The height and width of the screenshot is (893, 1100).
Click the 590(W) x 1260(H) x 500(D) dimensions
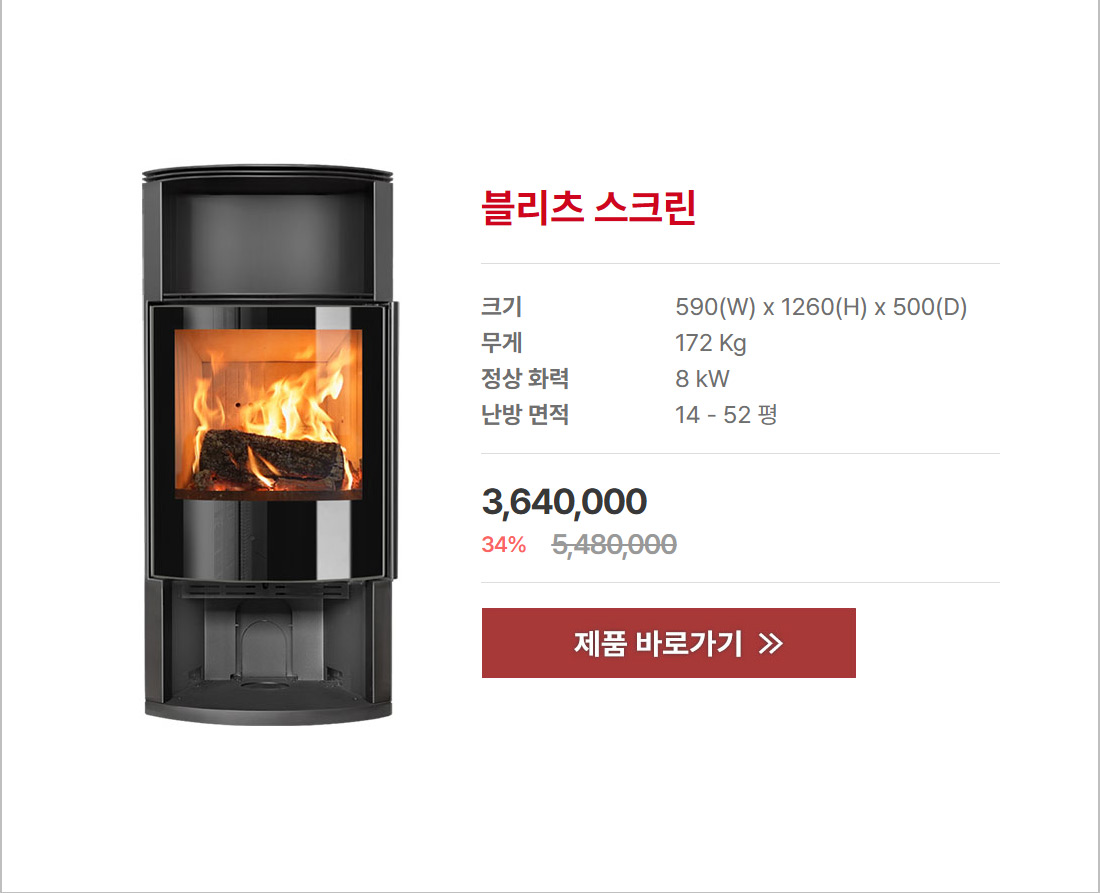coord(821,307)
